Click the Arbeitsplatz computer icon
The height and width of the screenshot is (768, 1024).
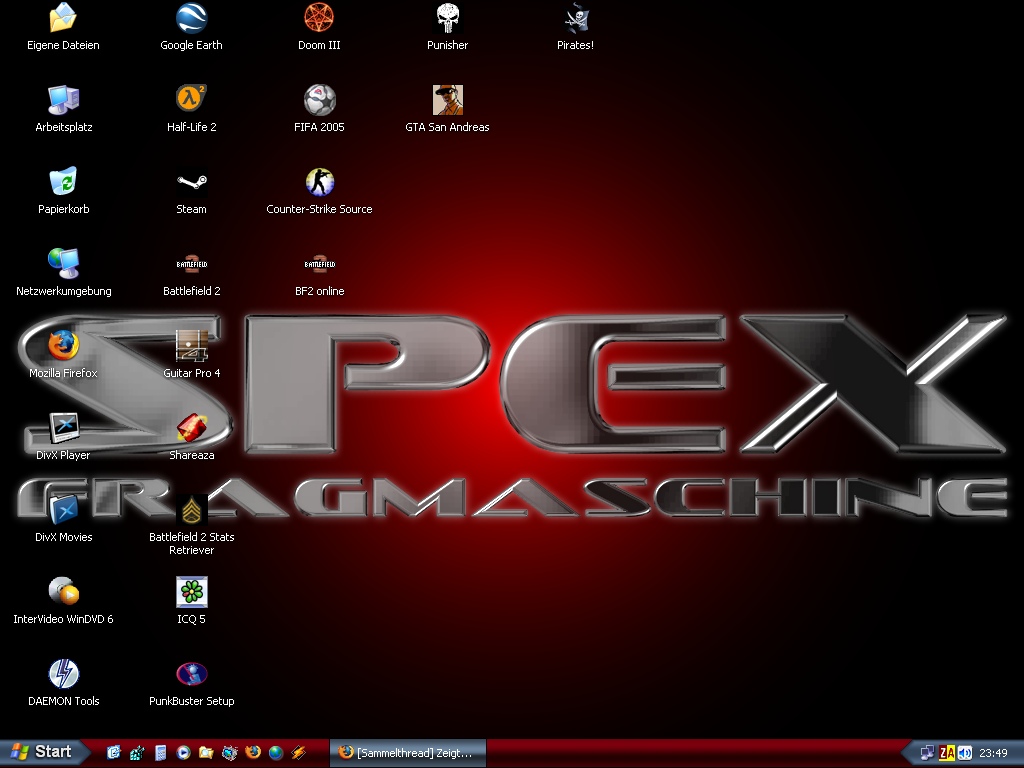(x=63, y=100)
